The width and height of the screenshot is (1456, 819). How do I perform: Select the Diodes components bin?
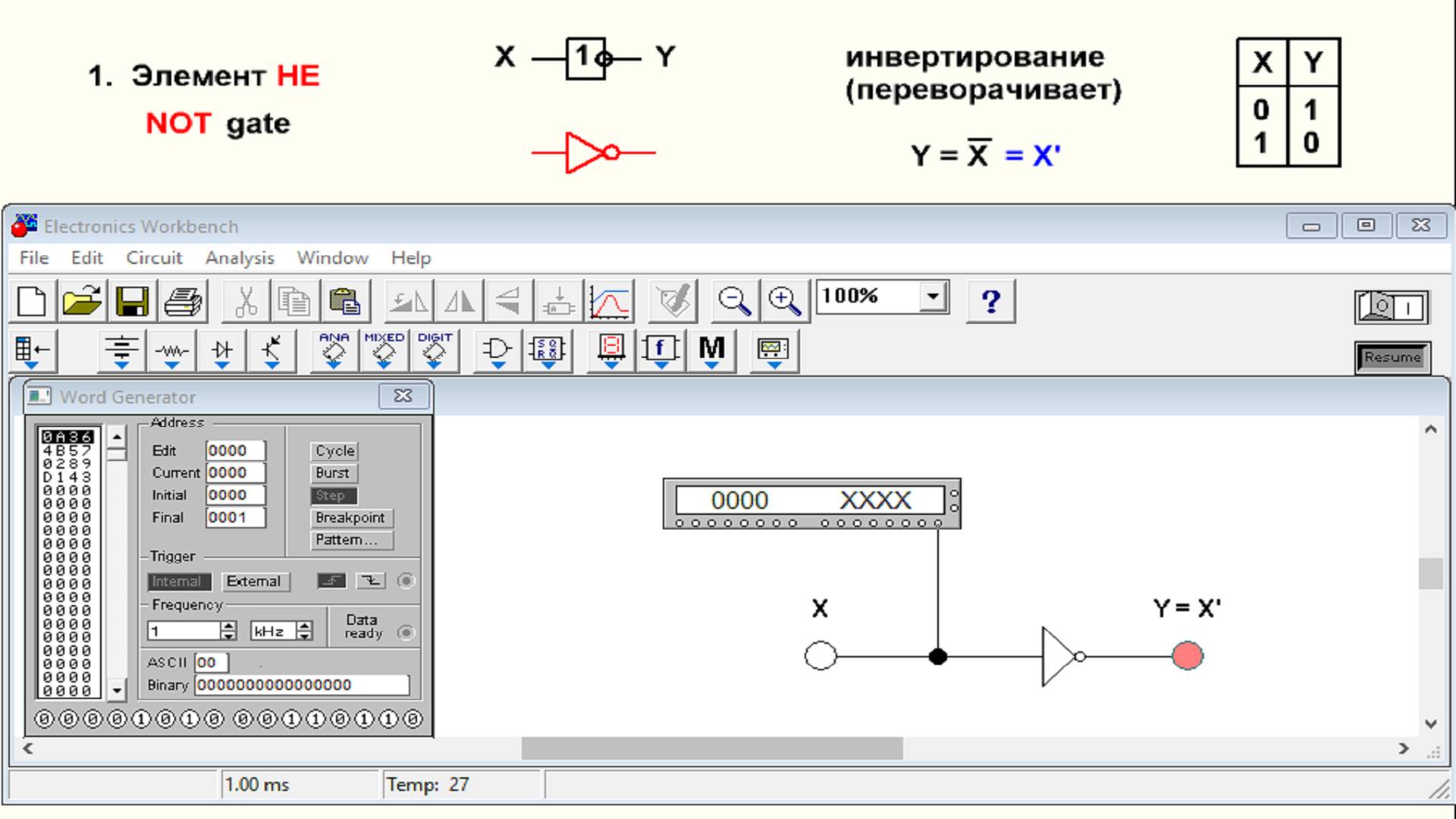(222, 351)
